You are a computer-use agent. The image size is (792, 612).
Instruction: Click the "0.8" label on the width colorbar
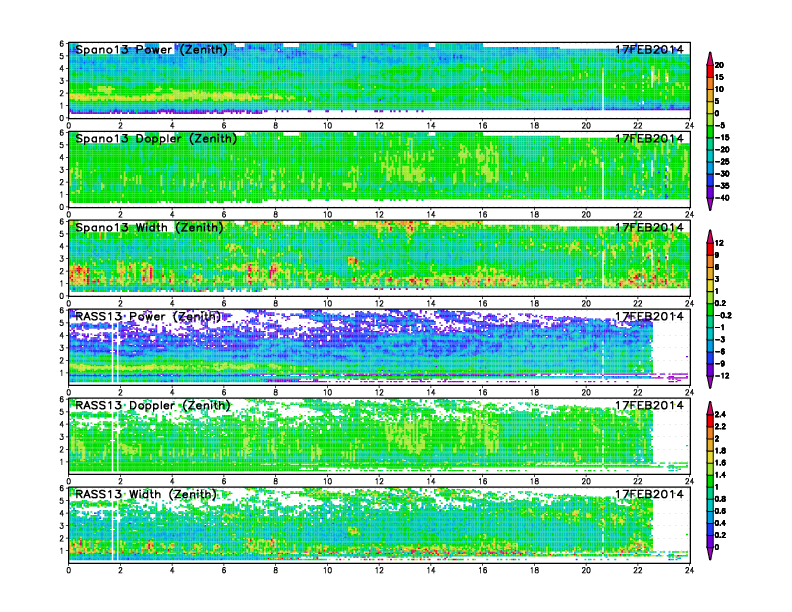click(x=720, y=499)
